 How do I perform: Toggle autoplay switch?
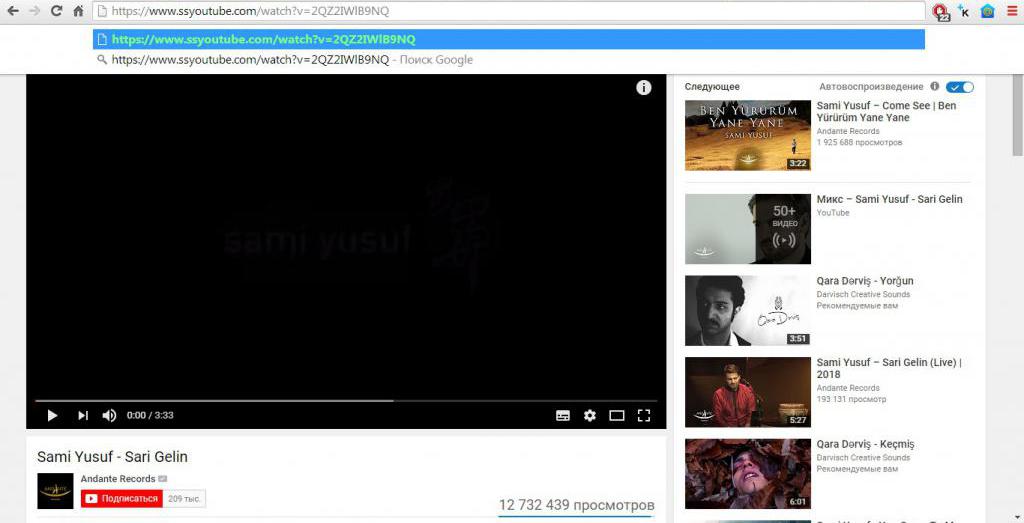[960, 87]
